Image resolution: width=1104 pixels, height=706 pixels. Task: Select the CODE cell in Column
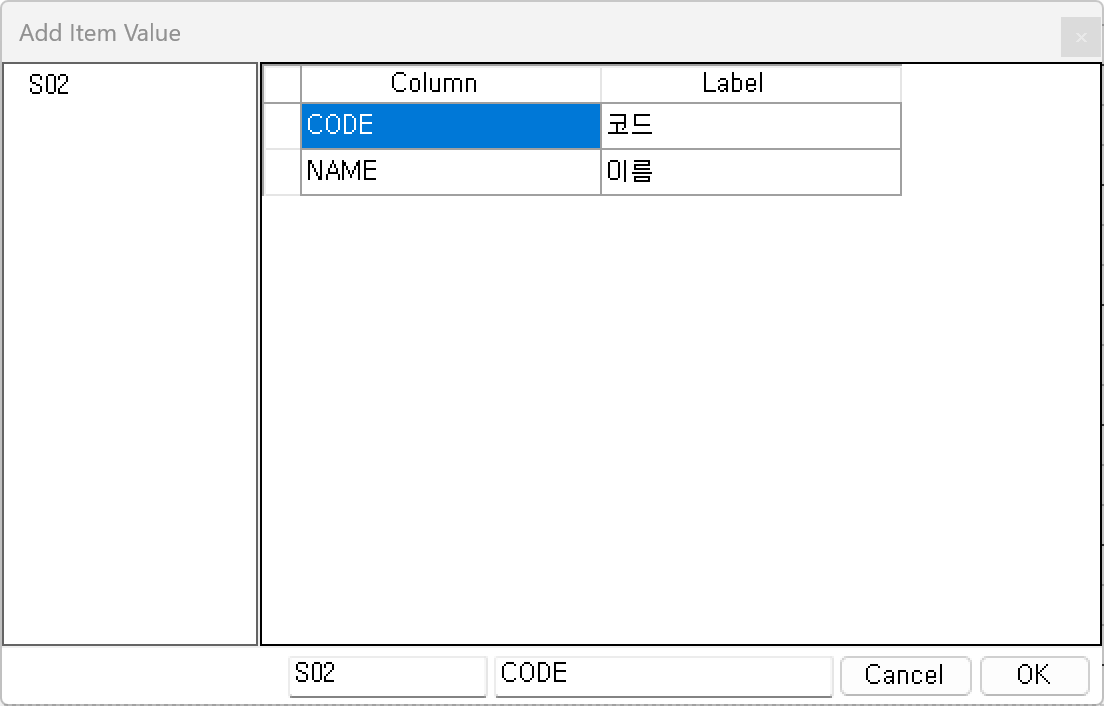coord(450,126)
